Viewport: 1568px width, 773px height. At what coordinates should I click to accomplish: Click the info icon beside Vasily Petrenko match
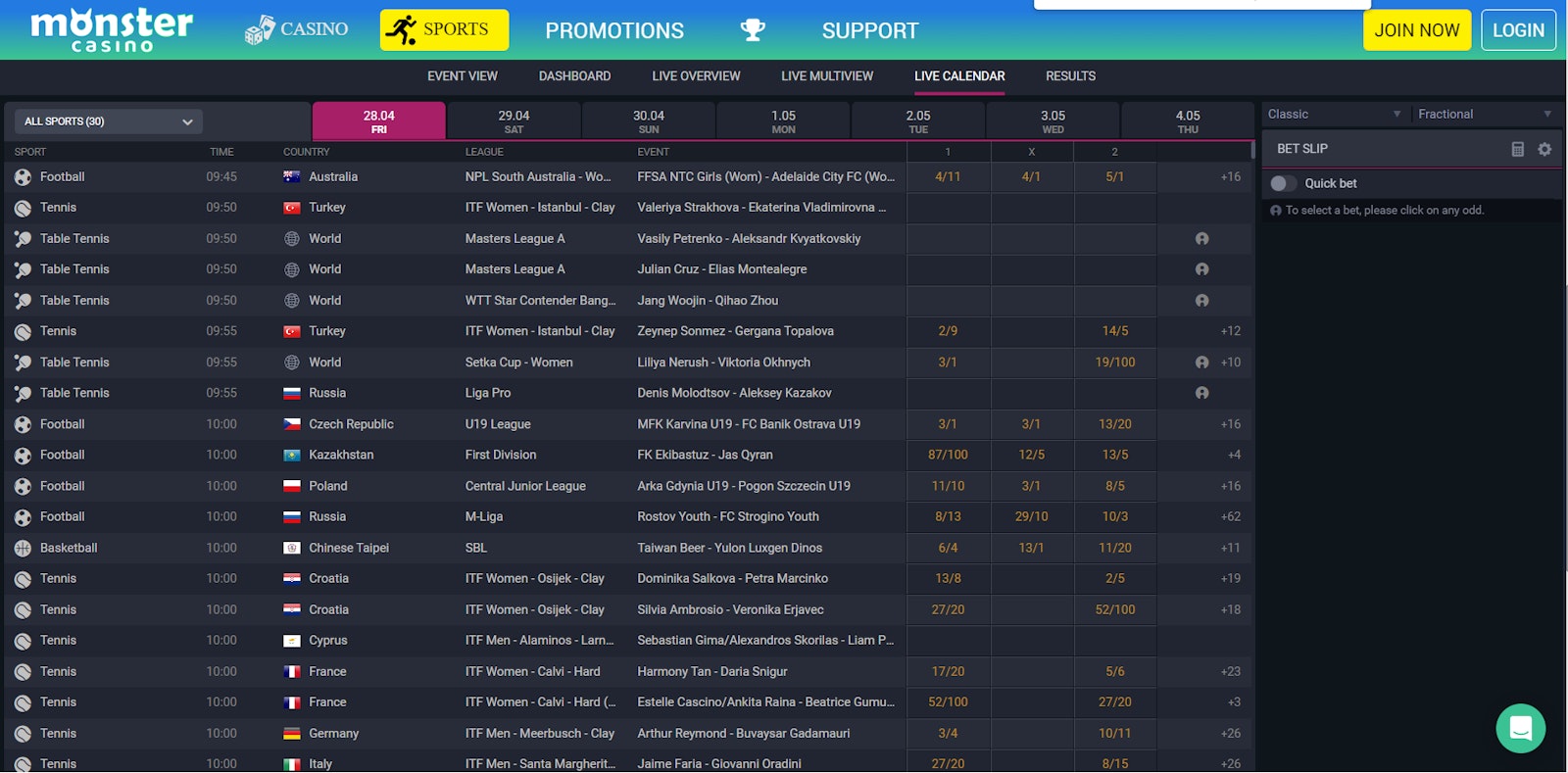point(1201,239)
